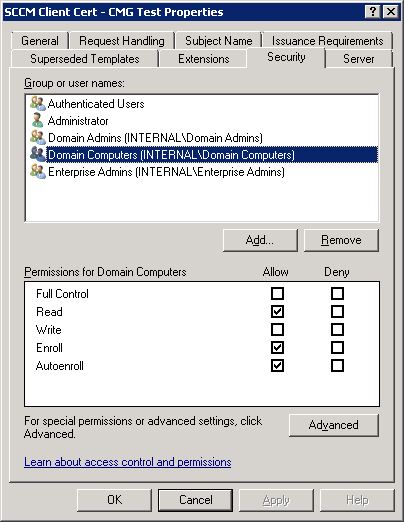Check Deny for Write permission
The image size is (404, 522).
[x=337, y=330]
